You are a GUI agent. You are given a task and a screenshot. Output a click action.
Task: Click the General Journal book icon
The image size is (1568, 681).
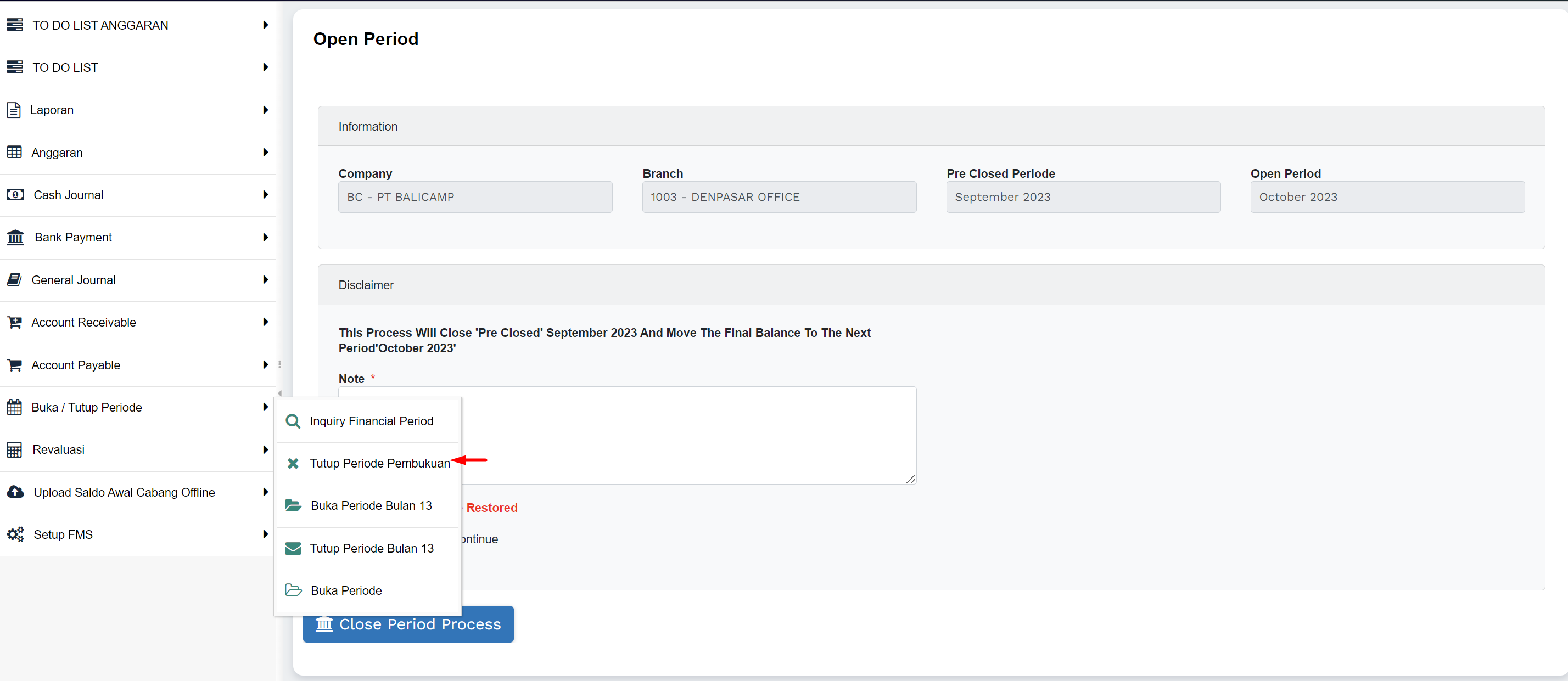coord(15,280)
